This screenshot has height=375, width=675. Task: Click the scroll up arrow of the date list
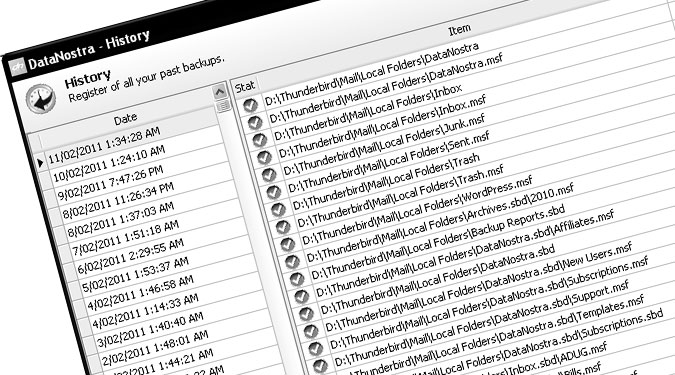tap(220, 92)
